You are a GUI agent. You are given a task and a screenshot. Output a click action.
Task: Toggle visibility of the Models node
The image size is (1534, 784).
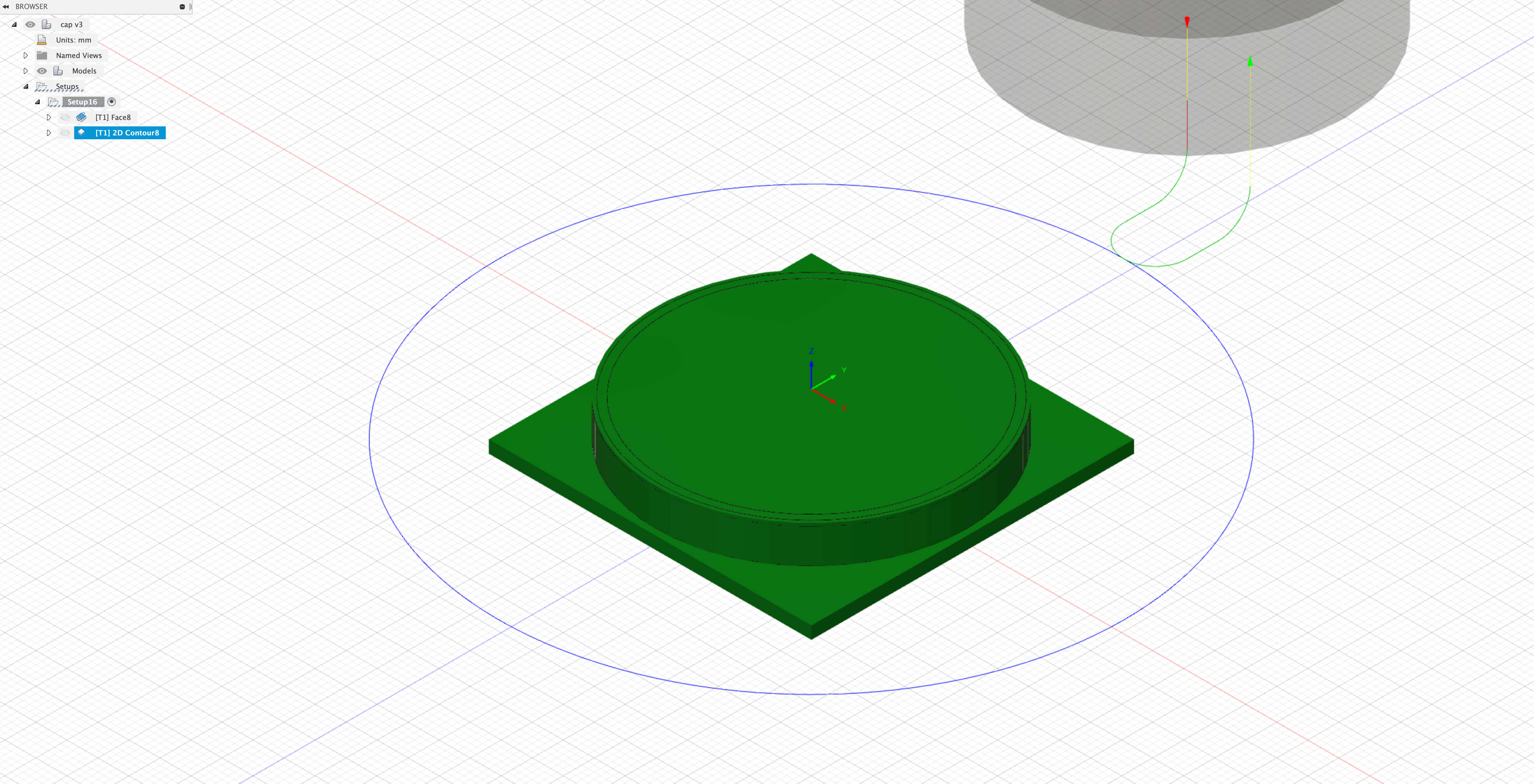tap(42, 70)
